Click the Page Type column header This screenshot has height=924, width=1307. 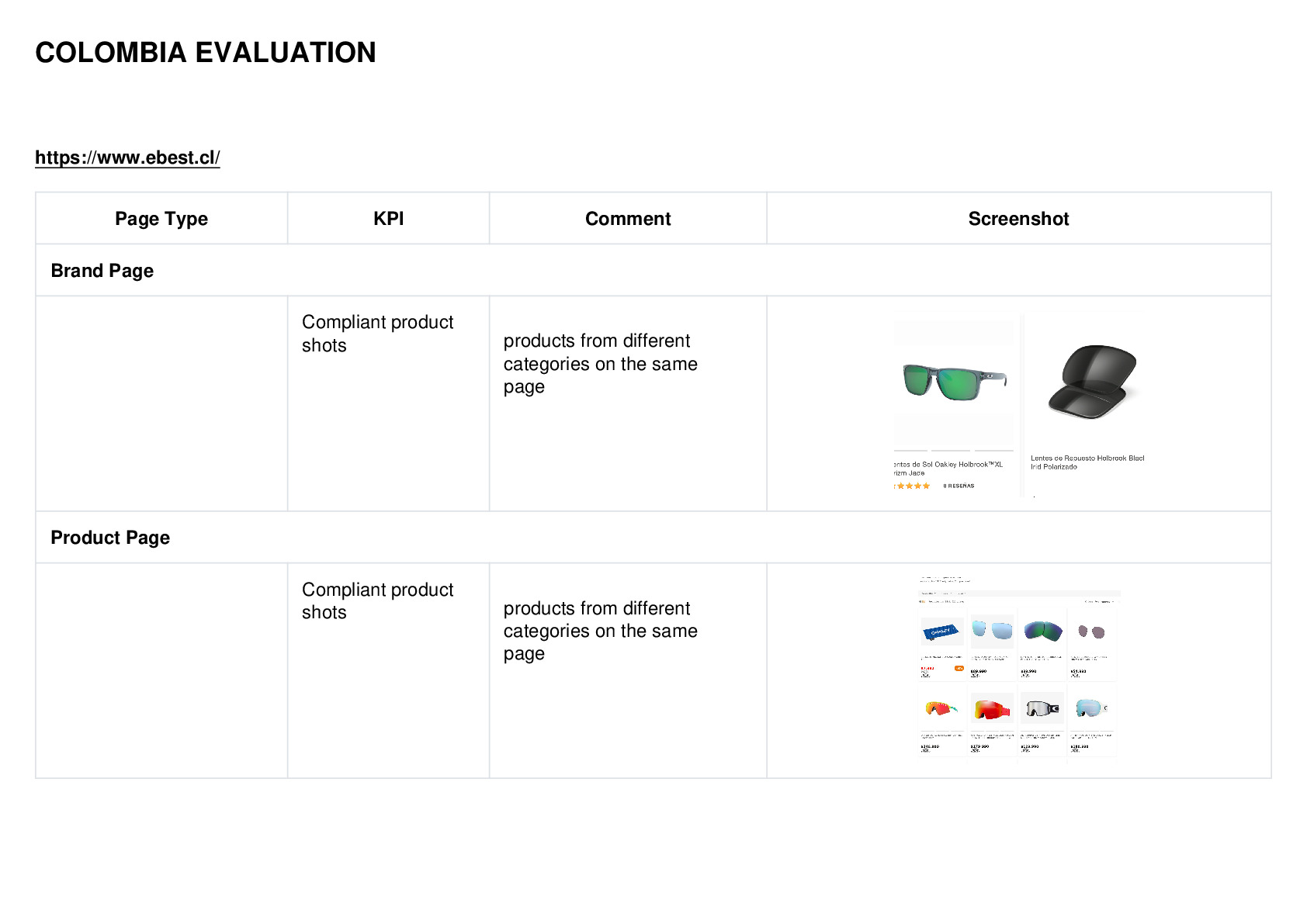[161, 219]
